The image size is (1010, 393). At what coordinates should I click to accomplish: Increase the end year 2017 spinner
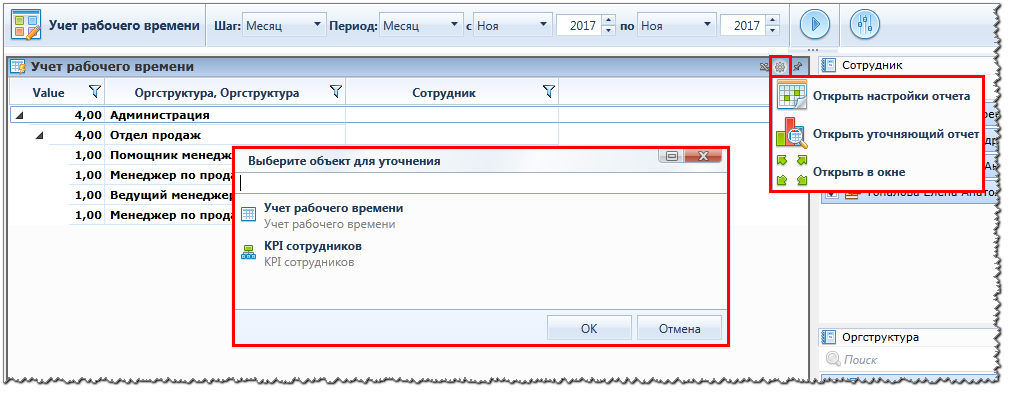click(x=773, y=20)
